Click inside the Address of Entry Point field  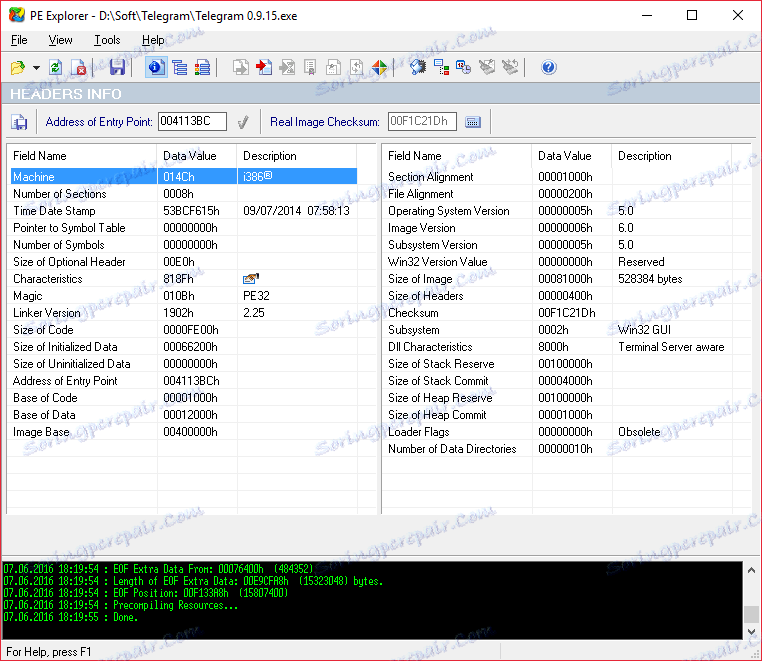click(x=192, y=122)
